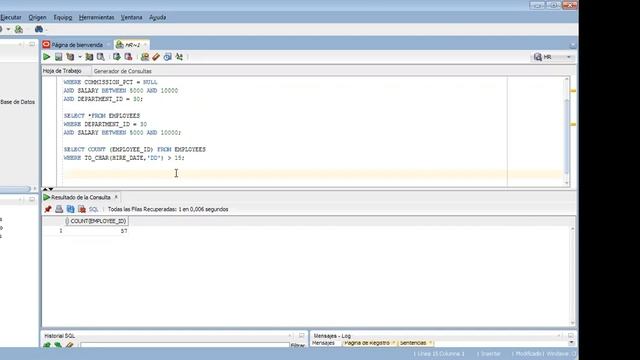Screen dimensions: 640x360
Task: Maximize the Historial SQL panel
Action: [302, 336]
